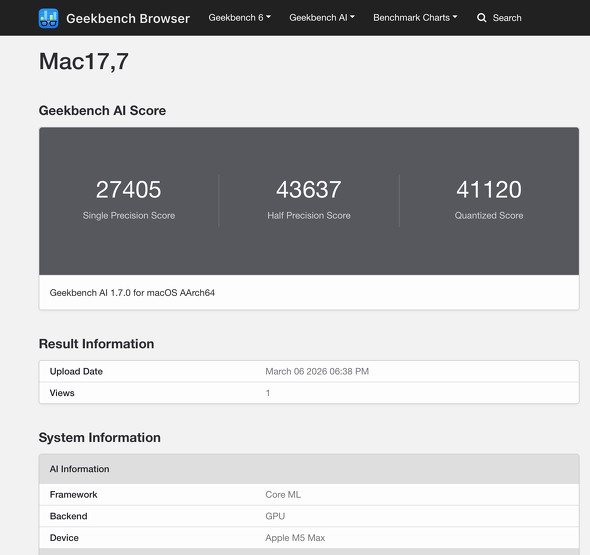The height and width of the screenshot is (555, 590).
Task: Select the Geekbench AI 1.7.0 version text
Action: (132, 293)
